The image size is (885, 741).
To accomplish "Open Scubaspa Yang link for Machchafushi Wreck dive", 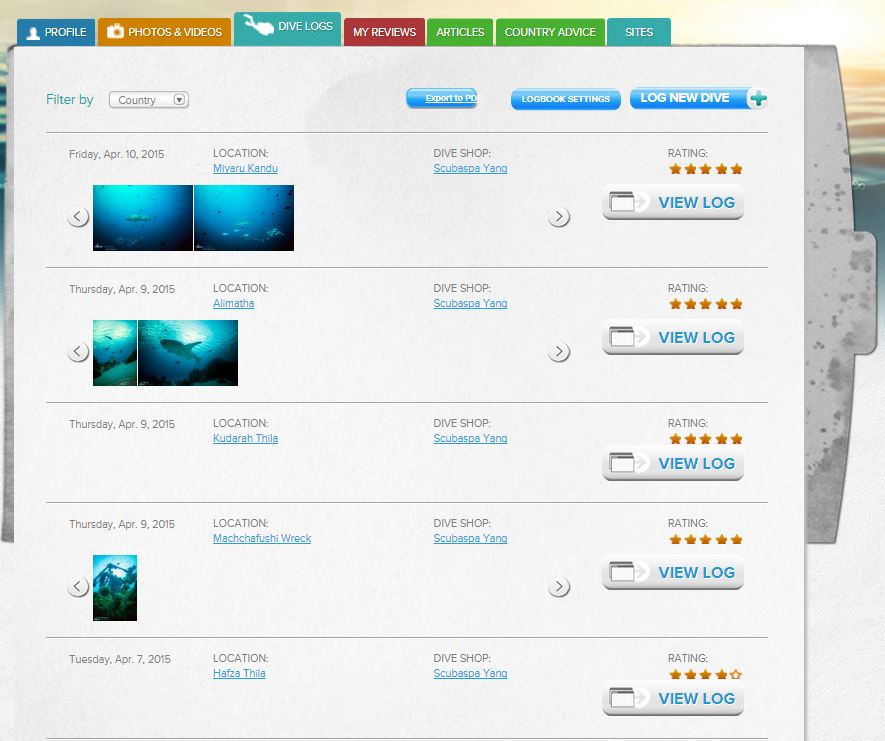I will click(470, 538).
